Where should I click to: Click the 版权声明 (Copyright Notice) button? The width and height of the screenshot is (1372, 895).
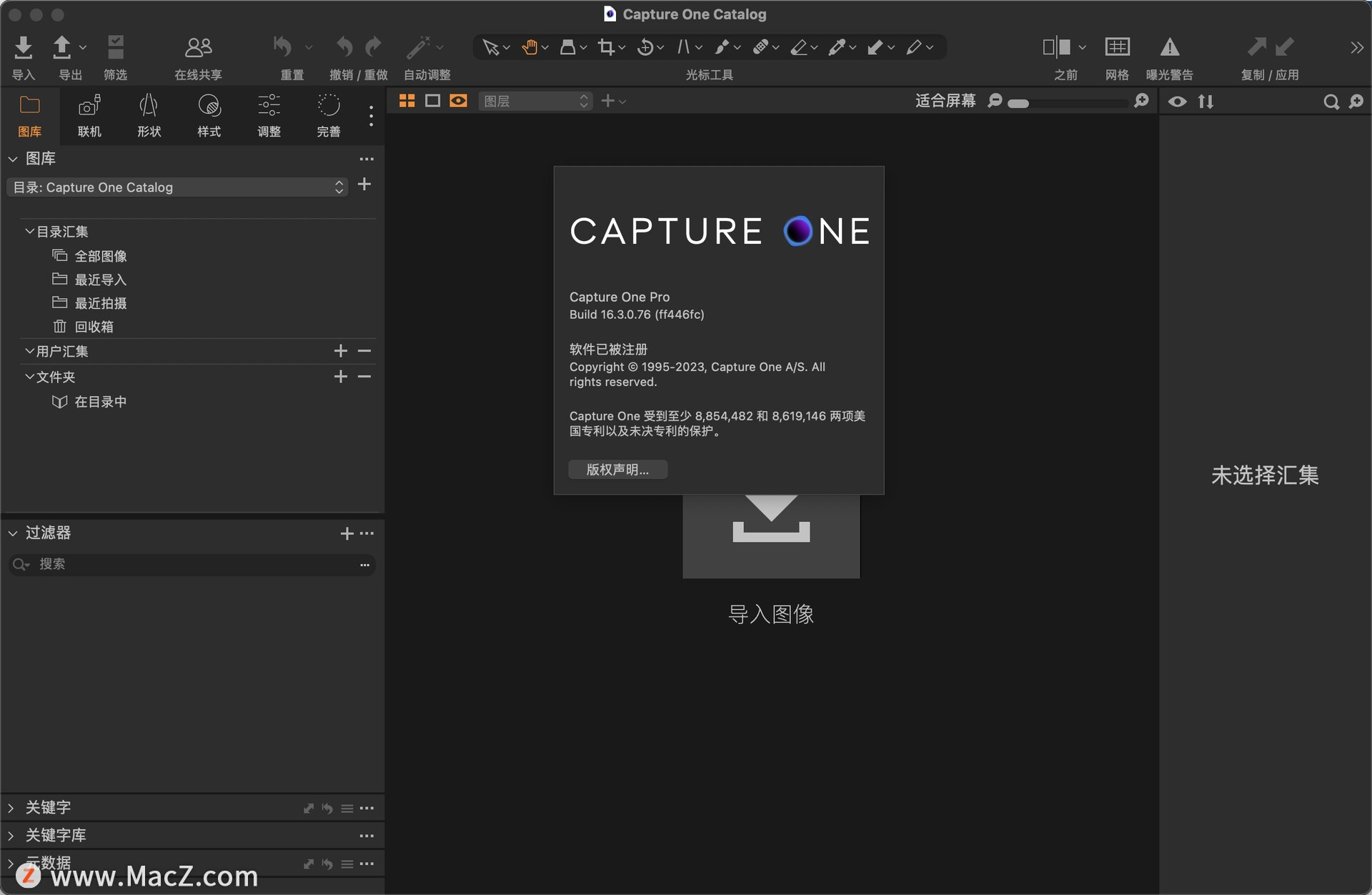click(x=617, y=469)
